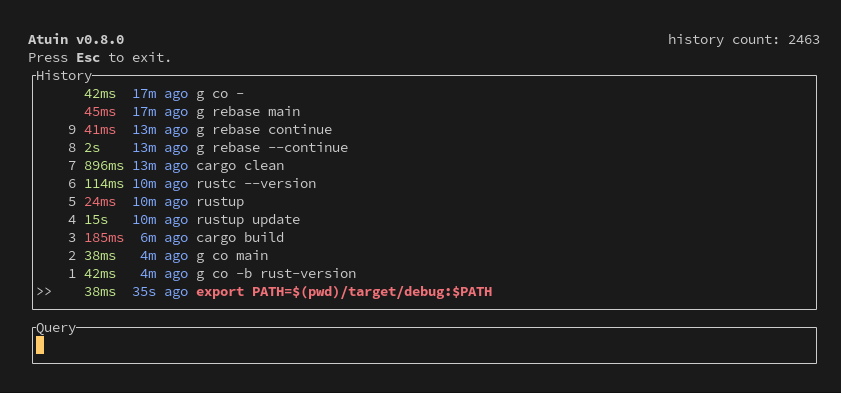Select the 'g co -' history entry
Screen dimensions: 841x393
[x=424, y=94]
